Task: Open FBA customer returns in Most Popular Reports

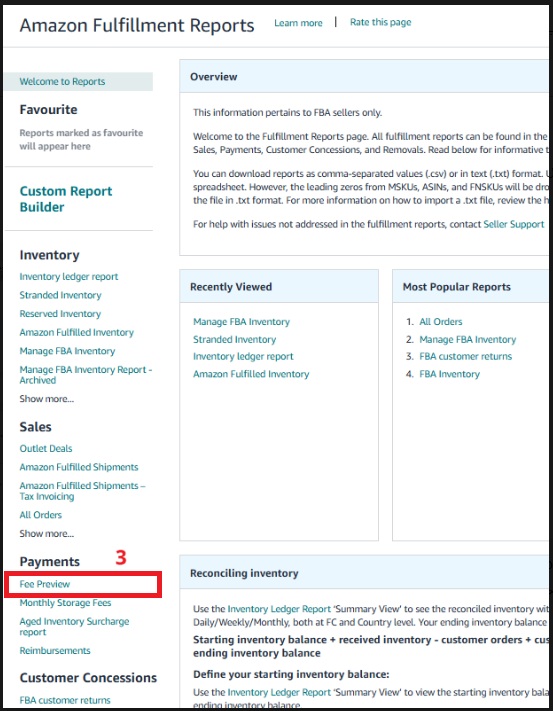Action: click(x=465, y=356)
